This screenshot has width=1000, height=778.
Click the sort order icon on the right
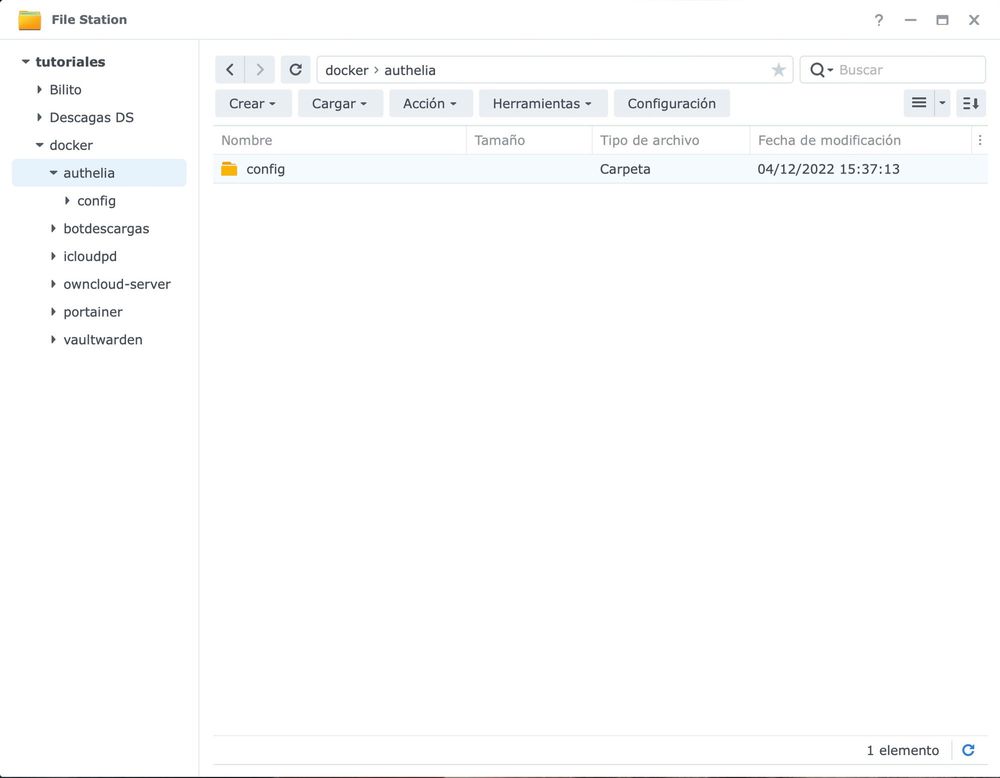pyautogui.click(x=969, y=102)
